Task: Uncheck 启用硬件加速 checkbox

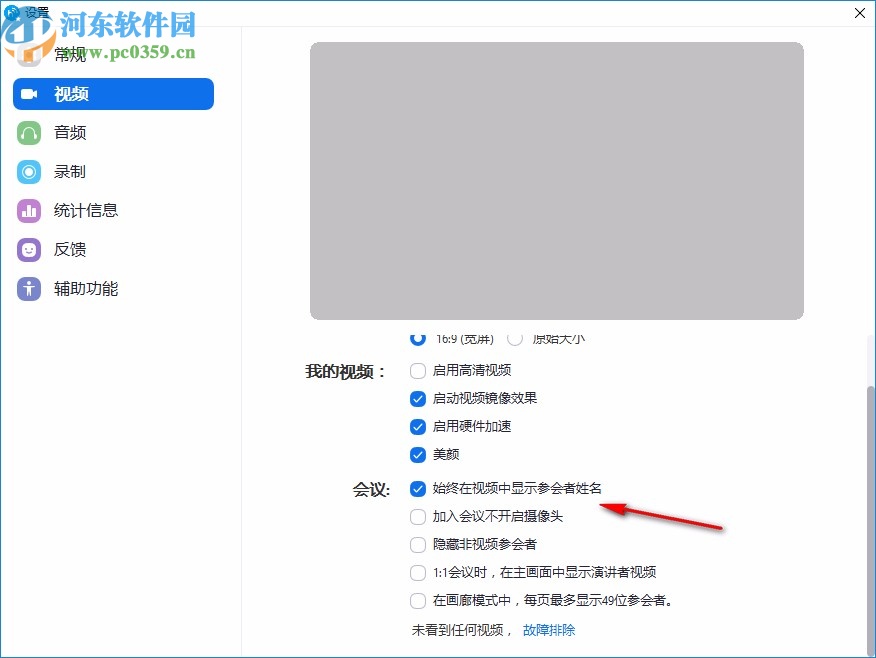Action: pyautogui.click(x=418, y=427)
